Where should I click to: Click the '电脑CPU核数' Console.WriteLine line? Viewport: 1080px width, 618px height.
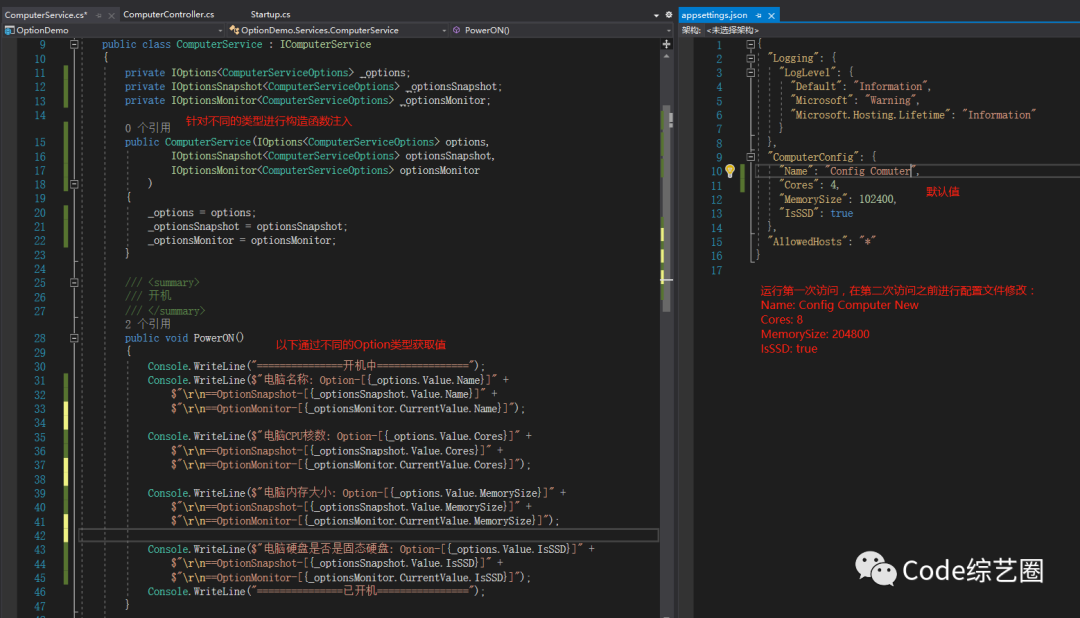[x=340, y=437]
